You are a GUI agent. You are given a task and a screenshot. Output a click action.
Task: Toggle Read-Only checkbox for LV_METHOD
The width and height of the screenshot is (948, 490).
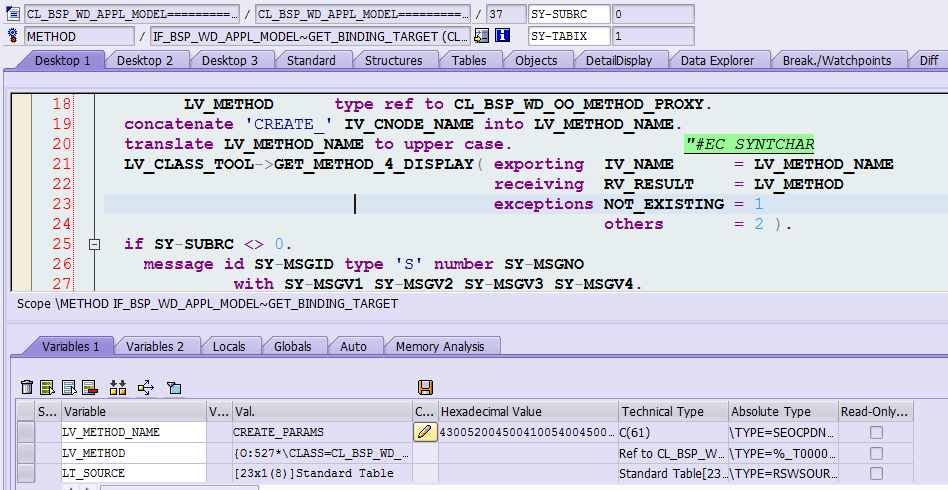(875, 453)
